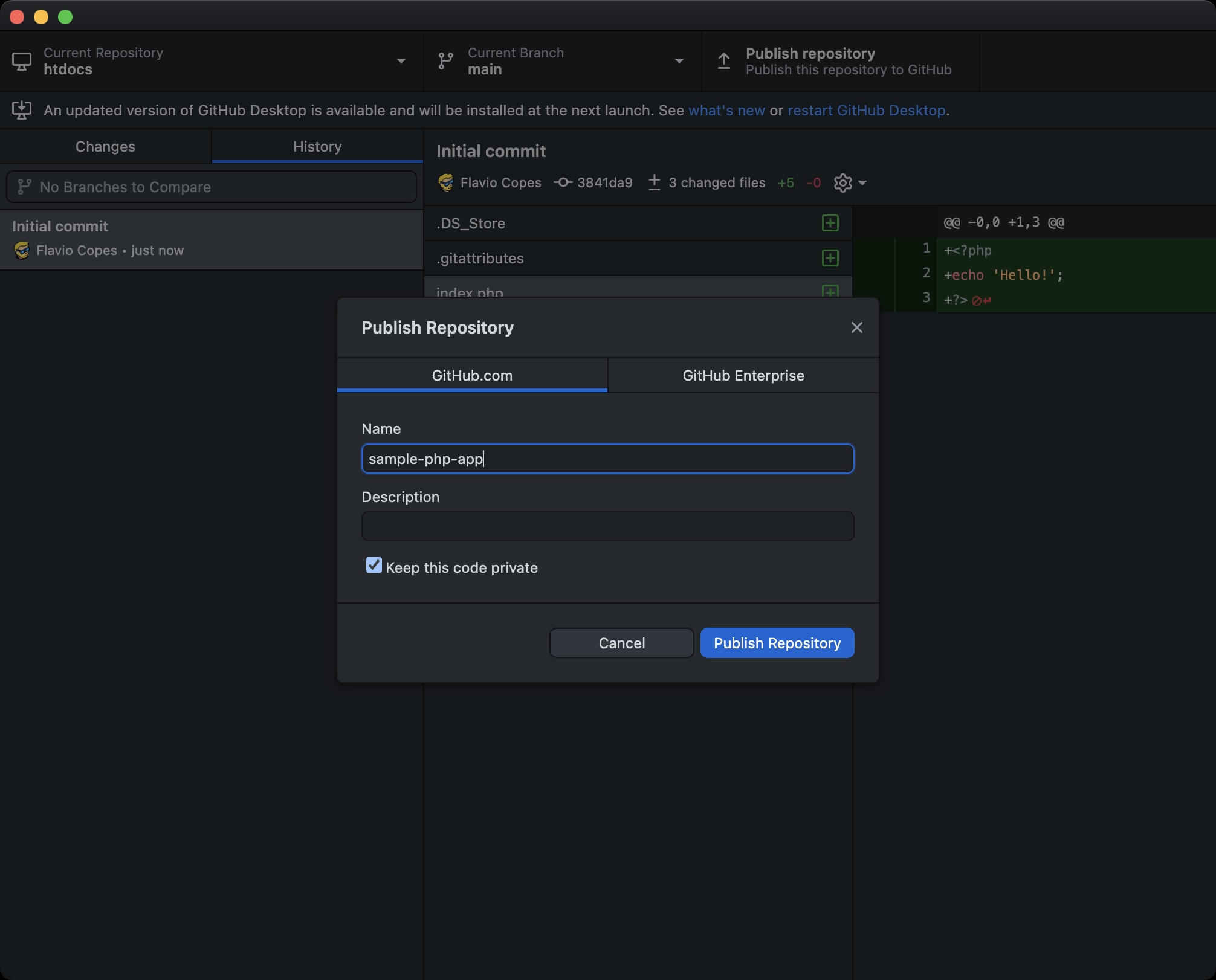The width and height of the screenshot is (1216, 980).
Task: Open the diff settings gear icon
Action: (x=842, y=182)
